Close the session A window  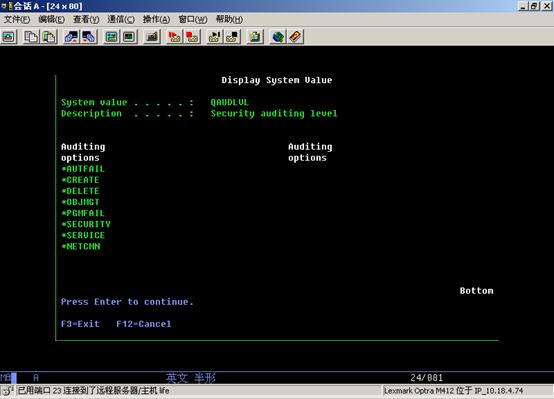tap(547, 6)
